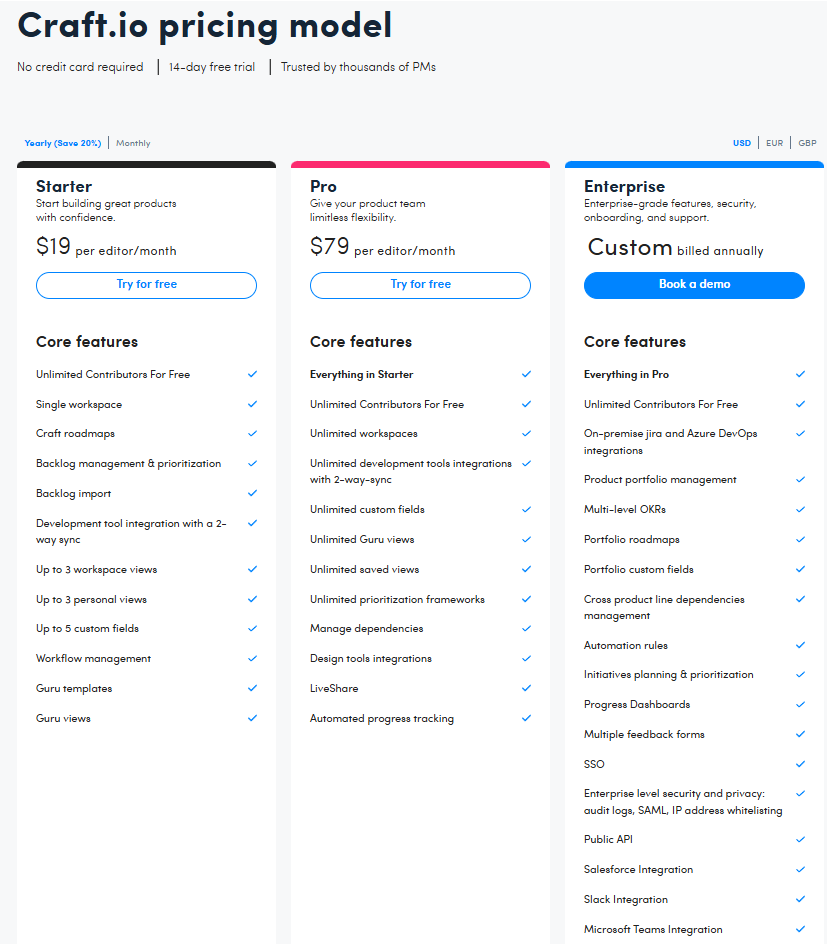Image resolution: width=827 pixels, height=944 pixels.
Task: Click the checkmark next to LiveShare
Action: pyautogui.click(x=526, y=688)
